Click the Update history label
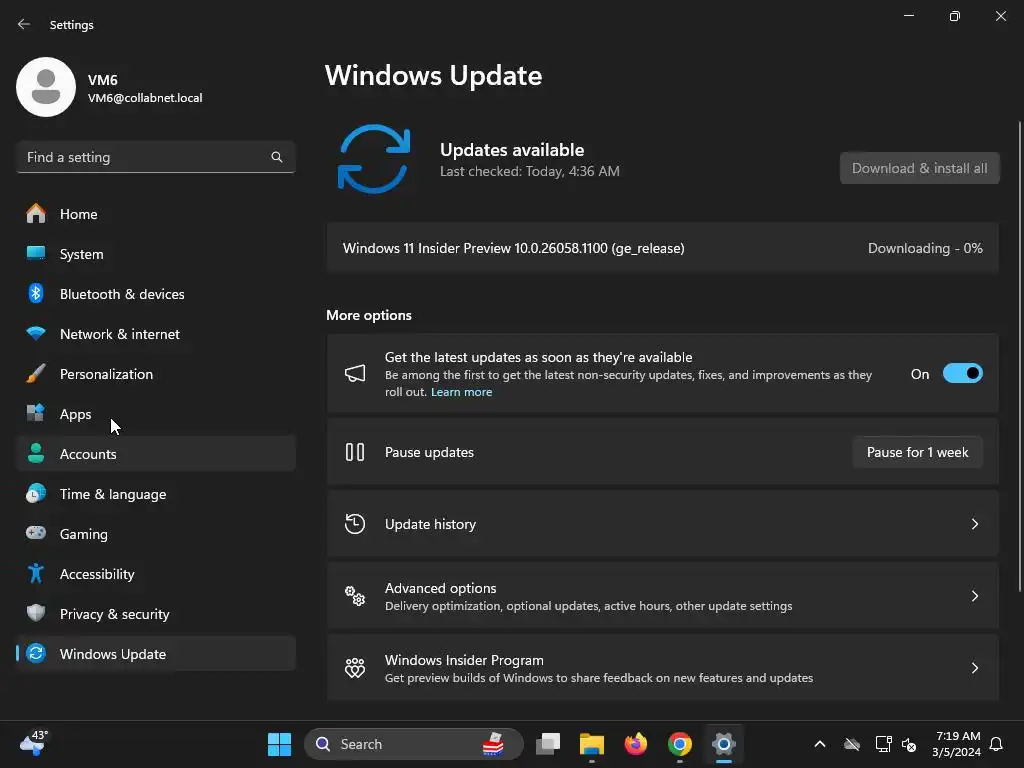Viewport: 1024px width, 768px height. click(430, 524)
